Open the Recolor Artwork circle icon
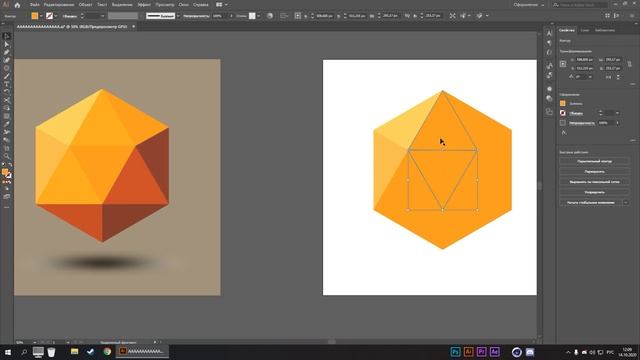This screenshot has height=360, width=640. [270, 16]
